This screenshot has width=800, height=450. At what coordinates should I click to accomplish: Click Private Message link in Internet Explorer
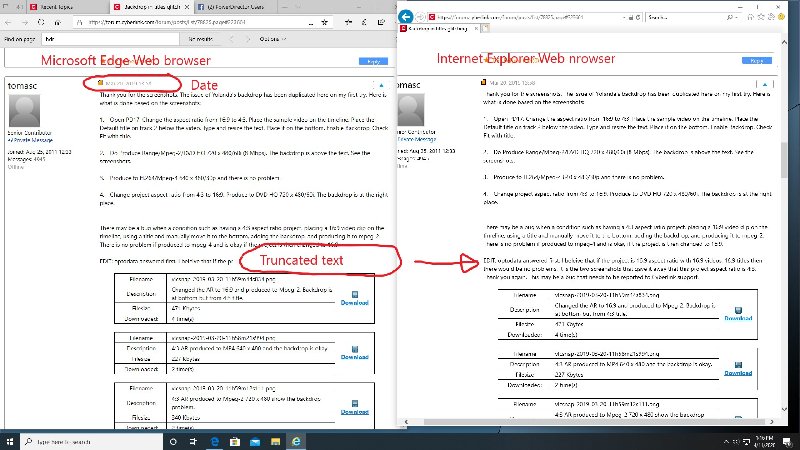pos(417,139)
